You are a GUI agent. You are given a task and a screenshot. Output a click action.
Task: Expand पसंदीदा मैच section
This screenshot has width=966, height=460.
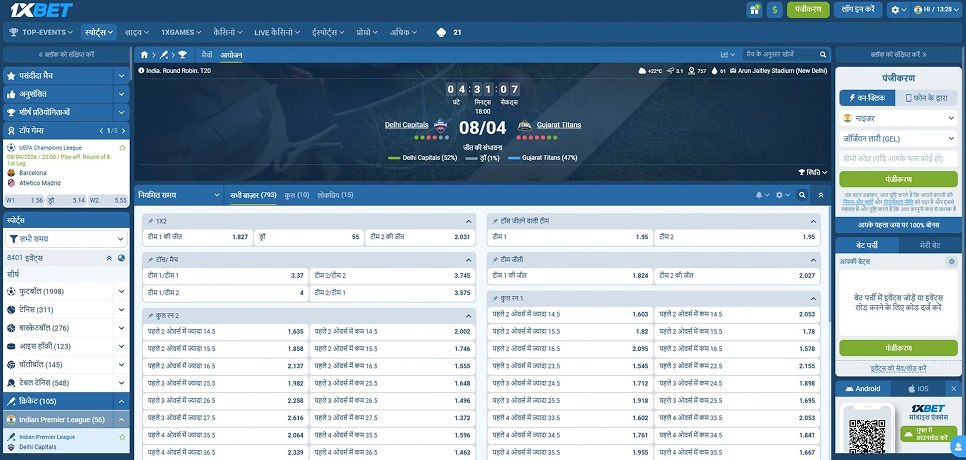[x=121, y=76]
